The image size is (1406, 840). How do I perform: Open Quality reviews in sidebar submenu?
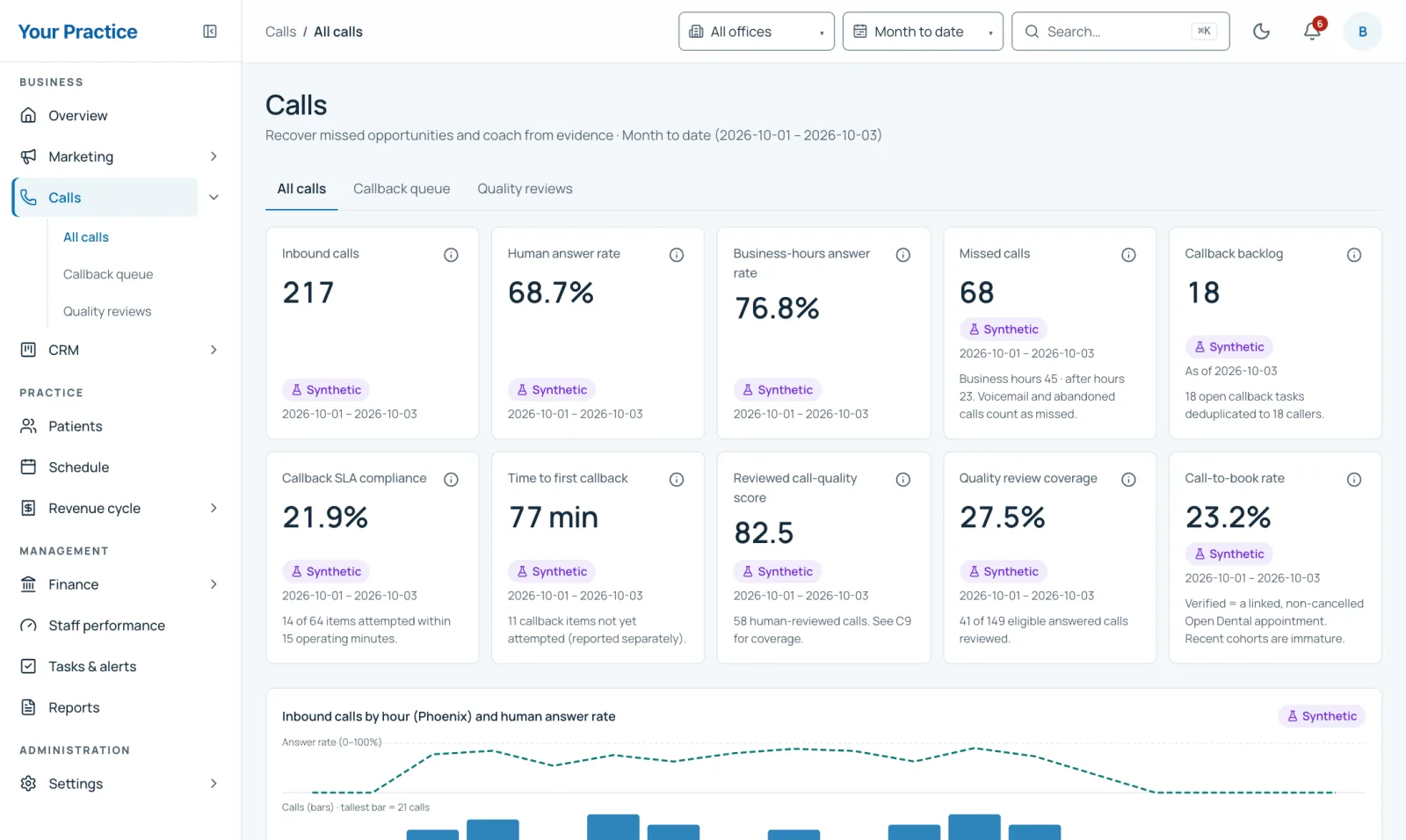click(107, 311)
